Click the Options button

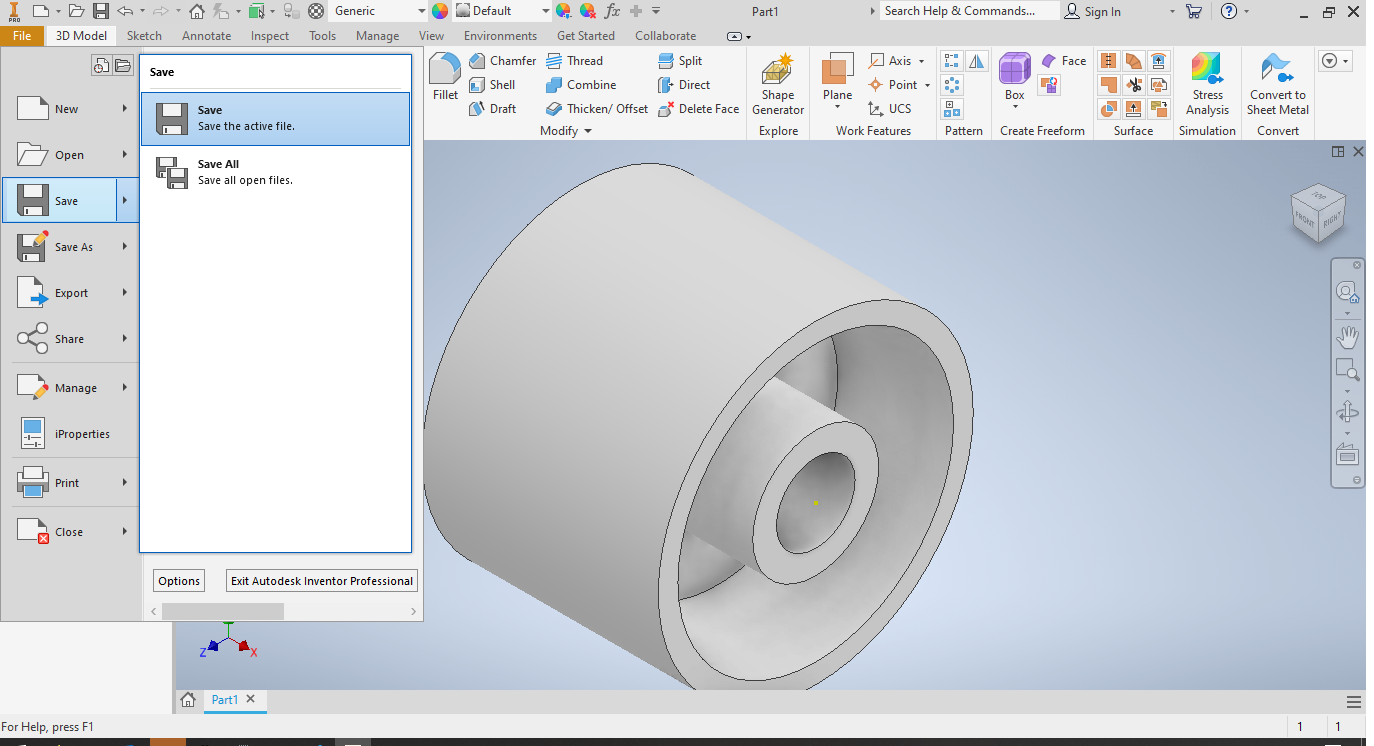click(179, 581)
